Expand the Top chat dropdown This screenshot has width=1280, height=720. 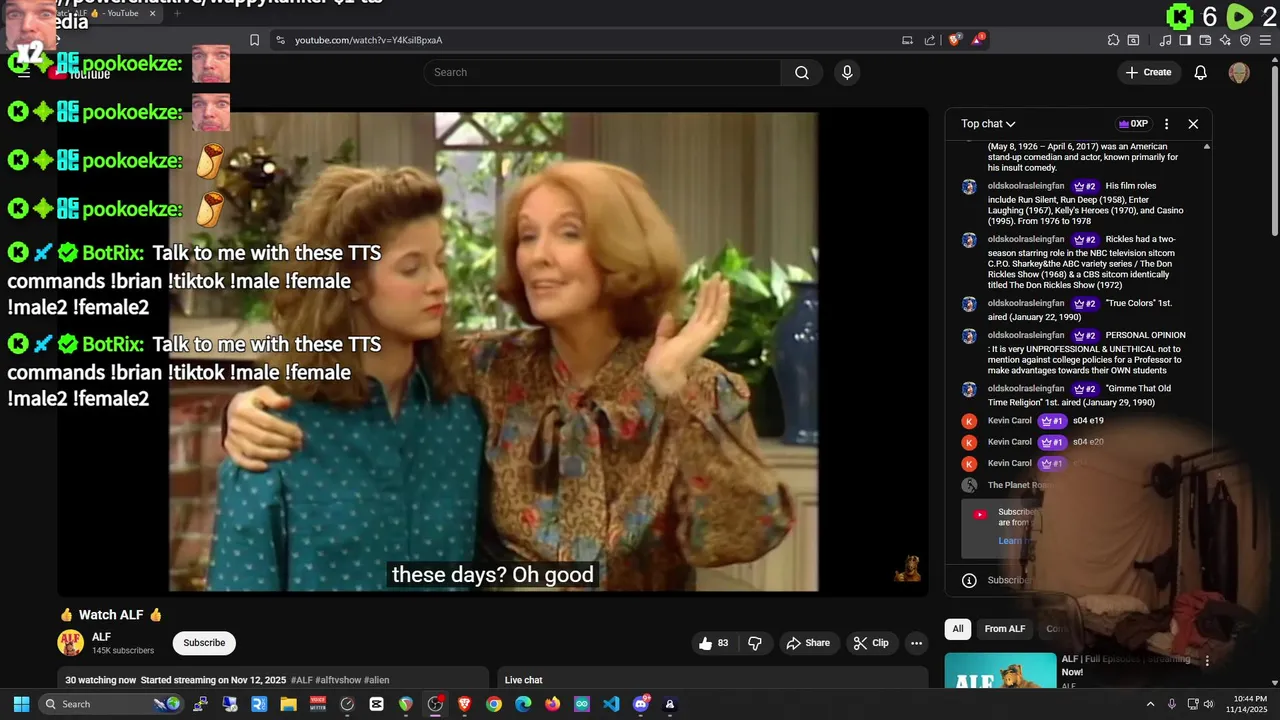(988, 124)
